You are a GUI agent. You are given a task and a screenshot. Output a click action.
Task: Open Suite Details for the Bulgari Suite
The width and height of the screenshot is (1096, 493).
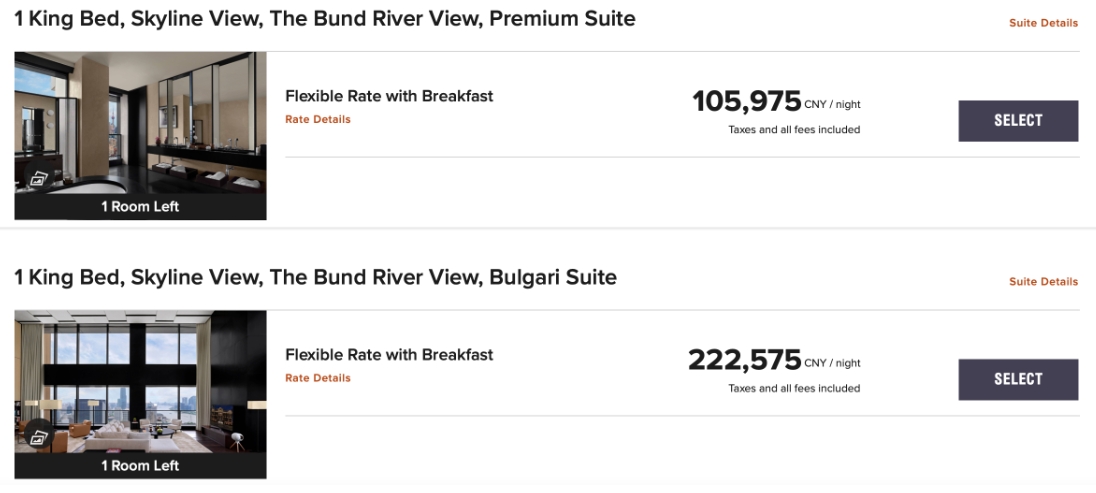(x=1043, y=282)
